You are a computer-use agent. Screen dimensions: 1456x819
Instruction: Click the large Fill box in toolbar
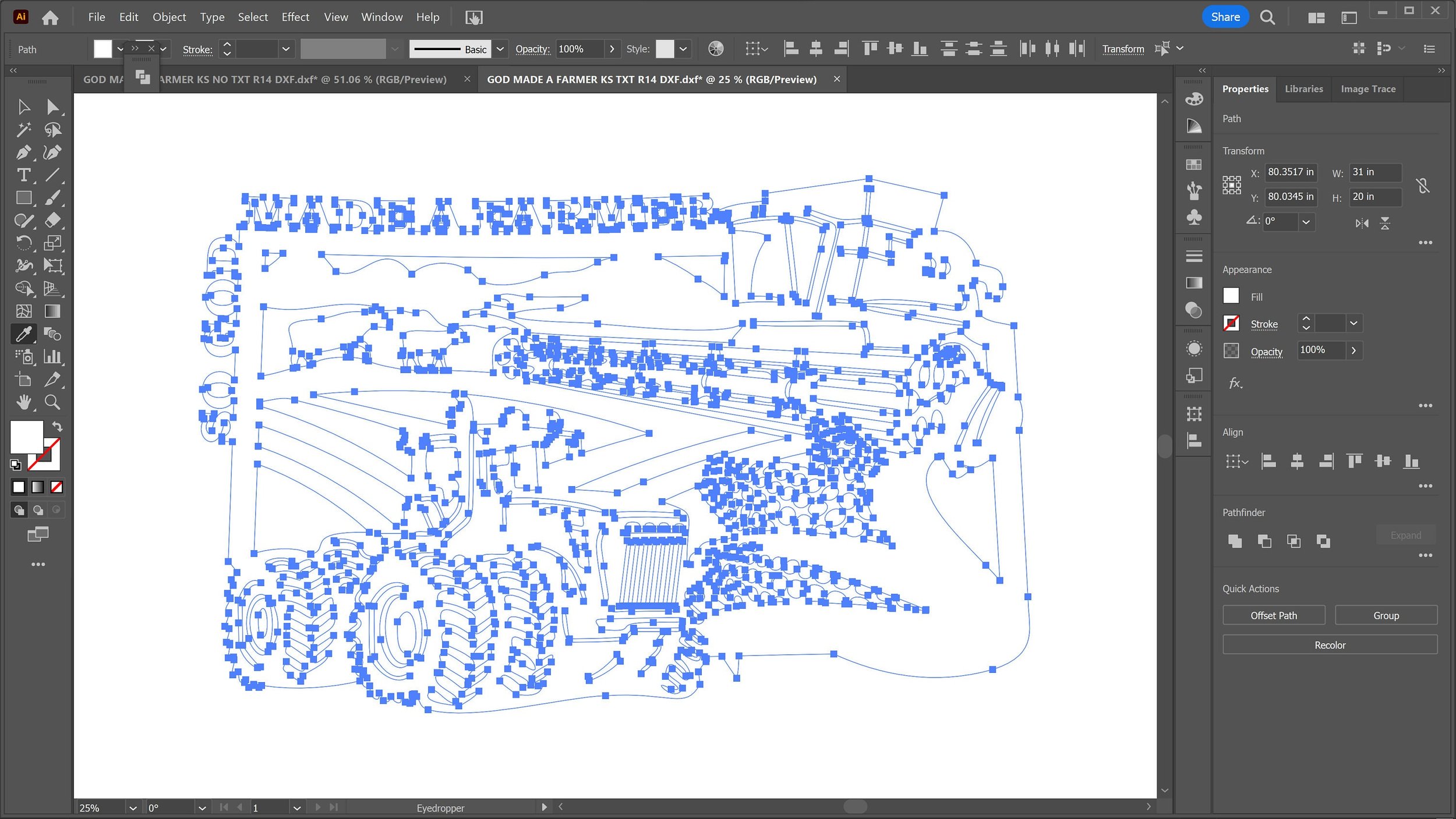[x=26, y=437]
